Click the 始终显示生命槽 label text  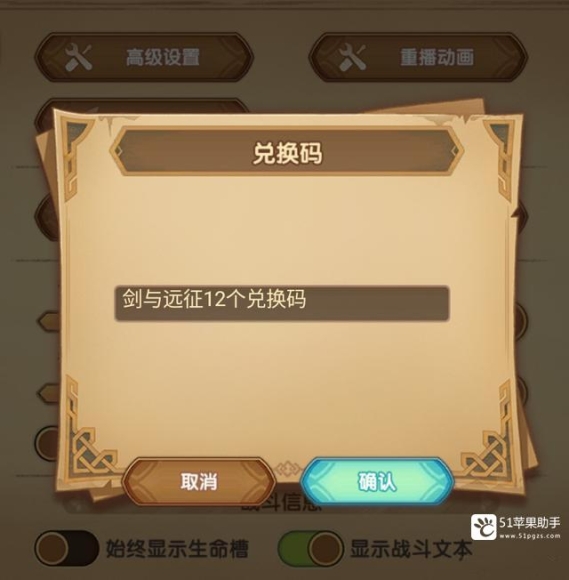coord(177,548)
